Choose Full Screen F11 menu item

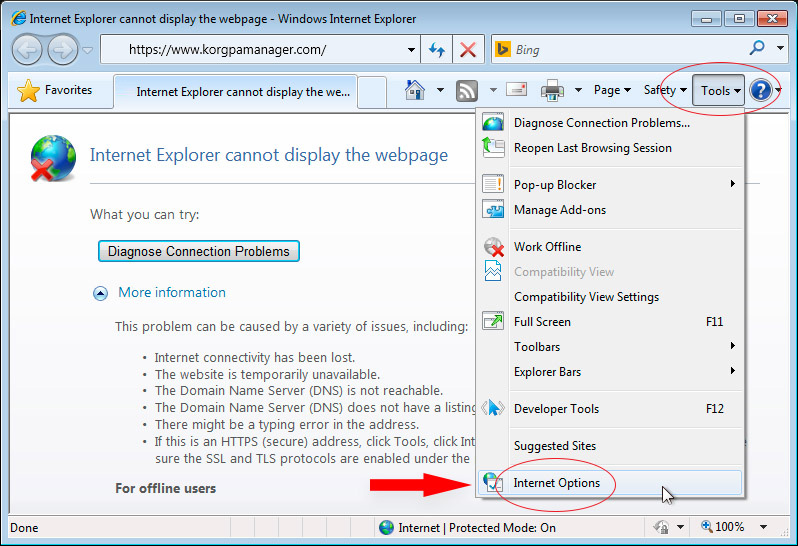coord(611,322)
